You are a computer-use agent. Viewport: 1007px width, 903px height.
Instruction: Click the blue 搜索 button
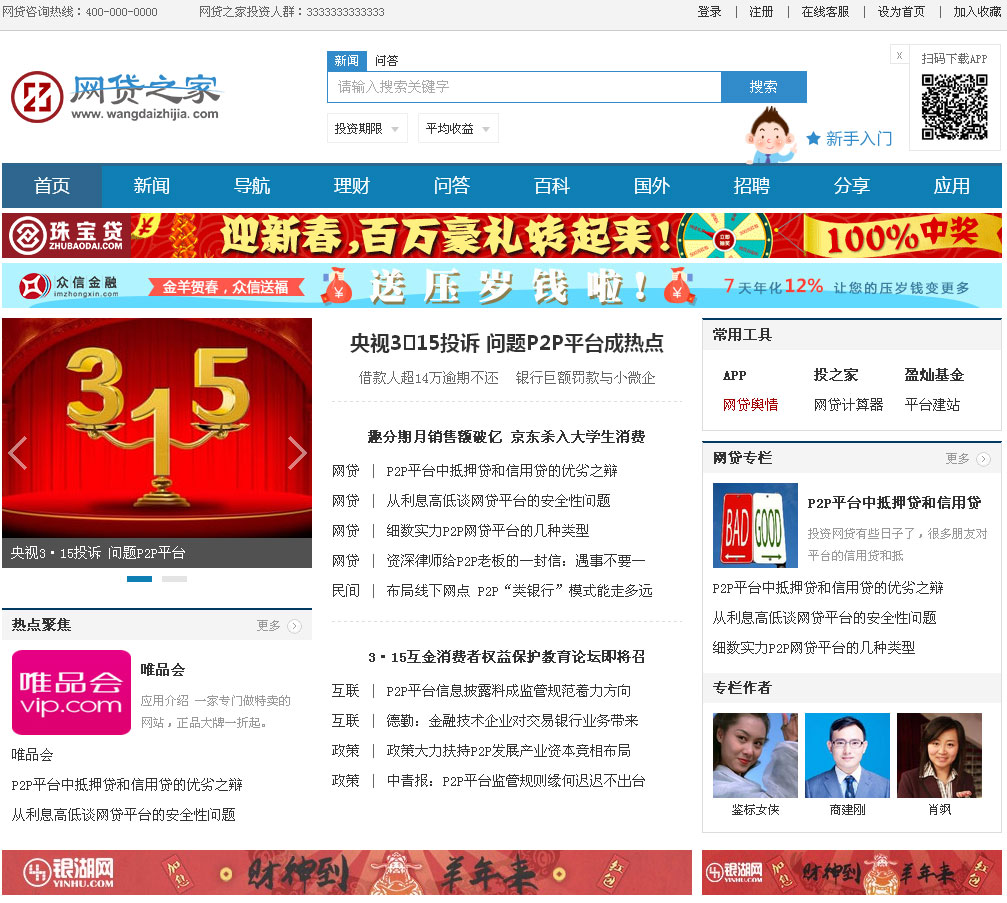click(764, 87)
